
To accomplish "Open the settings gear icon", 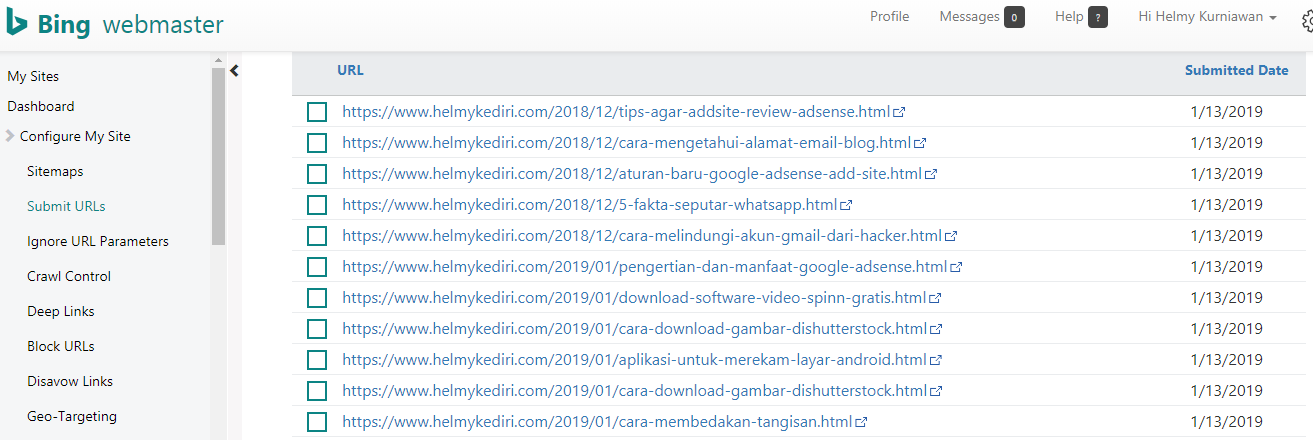I will click(x=1306, y=21).
